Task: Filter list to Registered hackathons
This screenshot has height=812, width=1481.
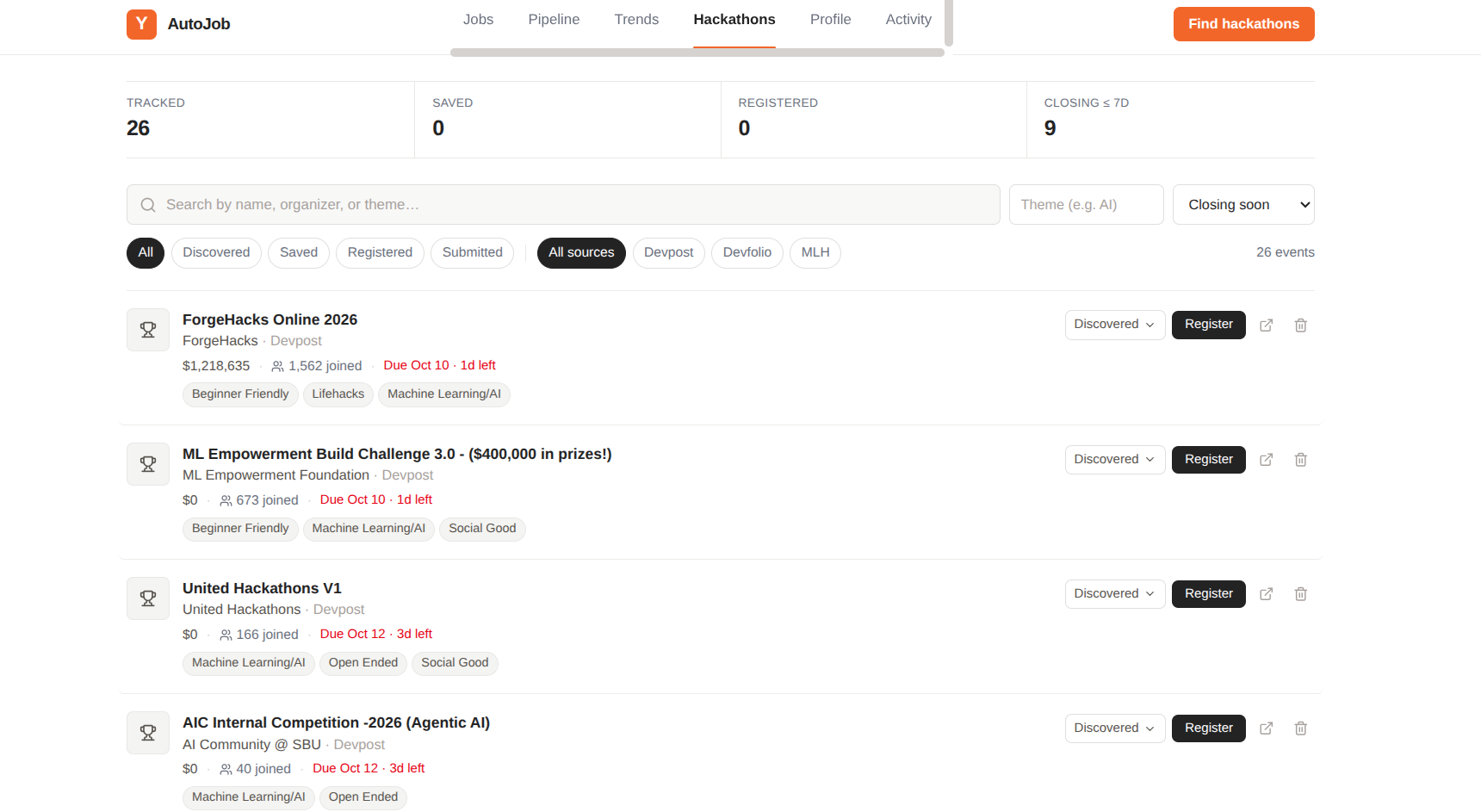Action: [380, 253]
